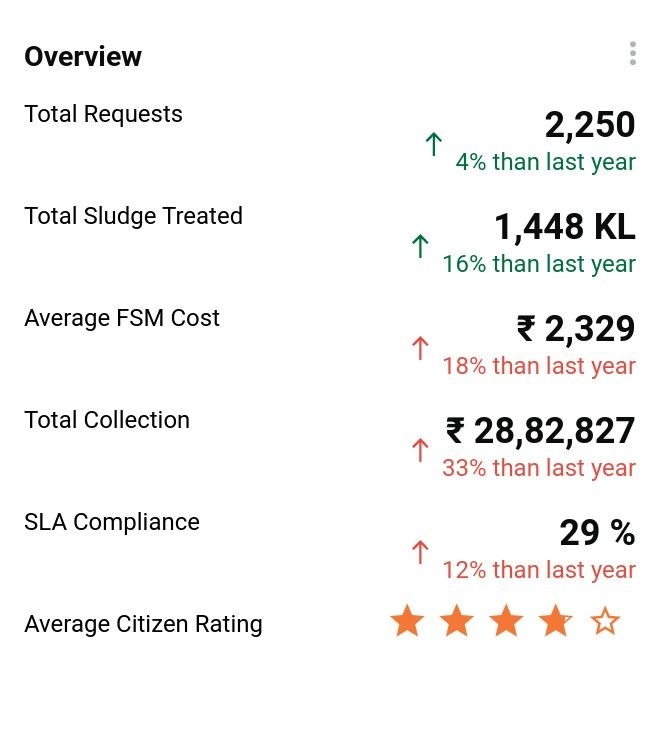Select the second rating star
The height and width of the screenshot is (730, 660).
(x=456, y=622)
